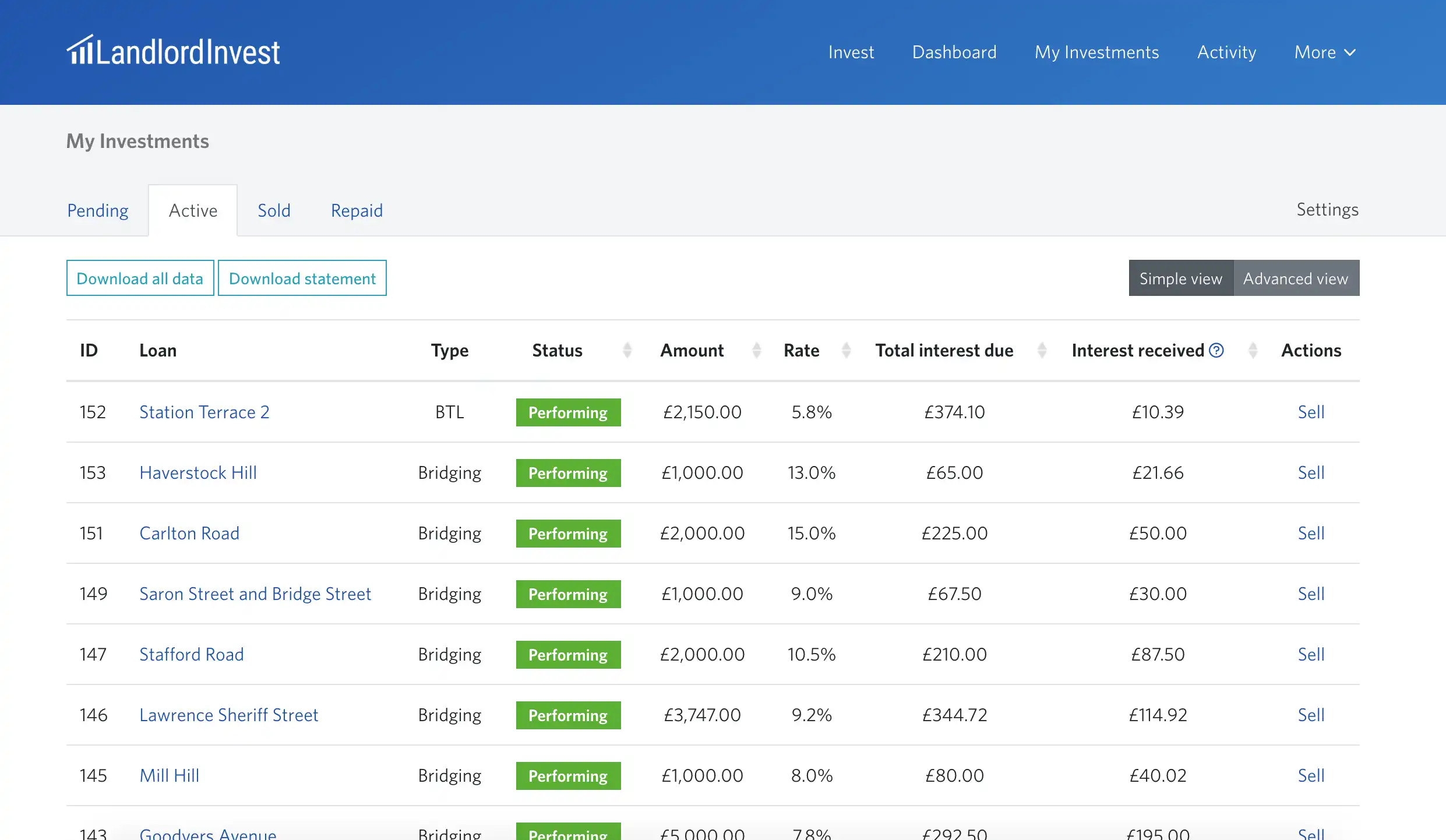The image size is (1446, 840).
Task: Sell the Station Terrace 2 investment
Action: click(1311, 412)
